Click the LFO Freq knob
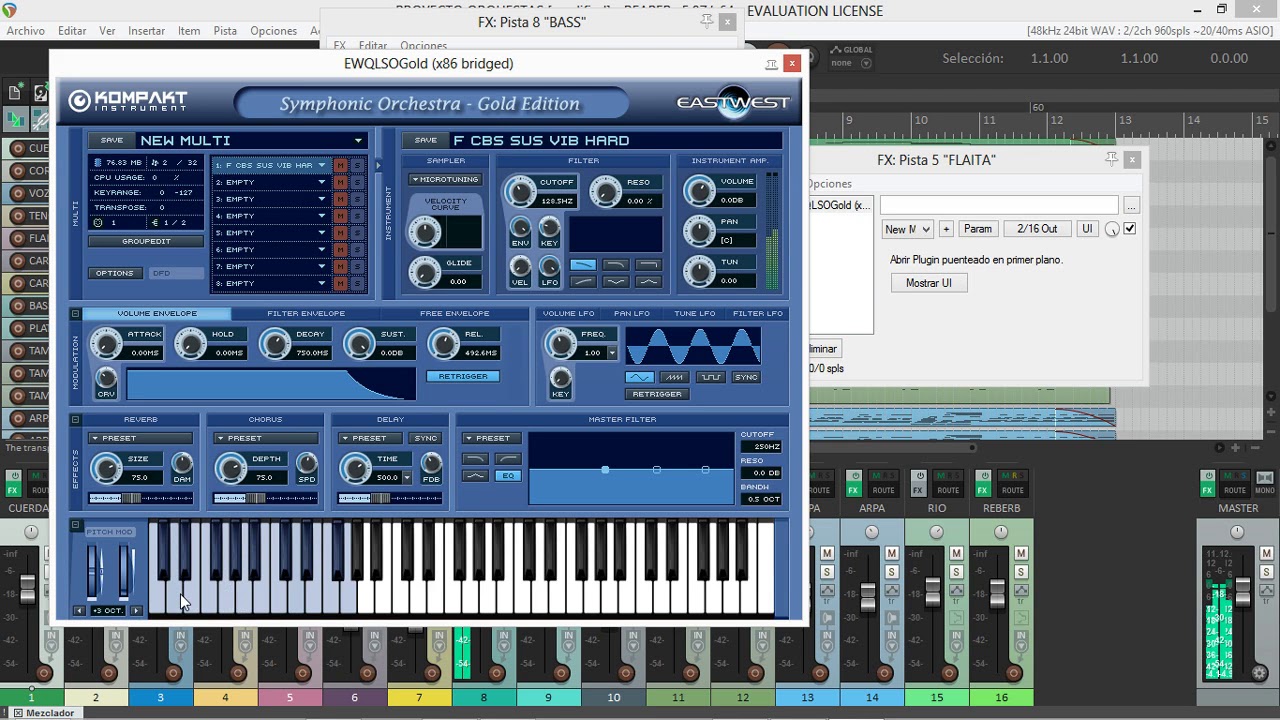1280x720 pixels. tap(560, 344)
